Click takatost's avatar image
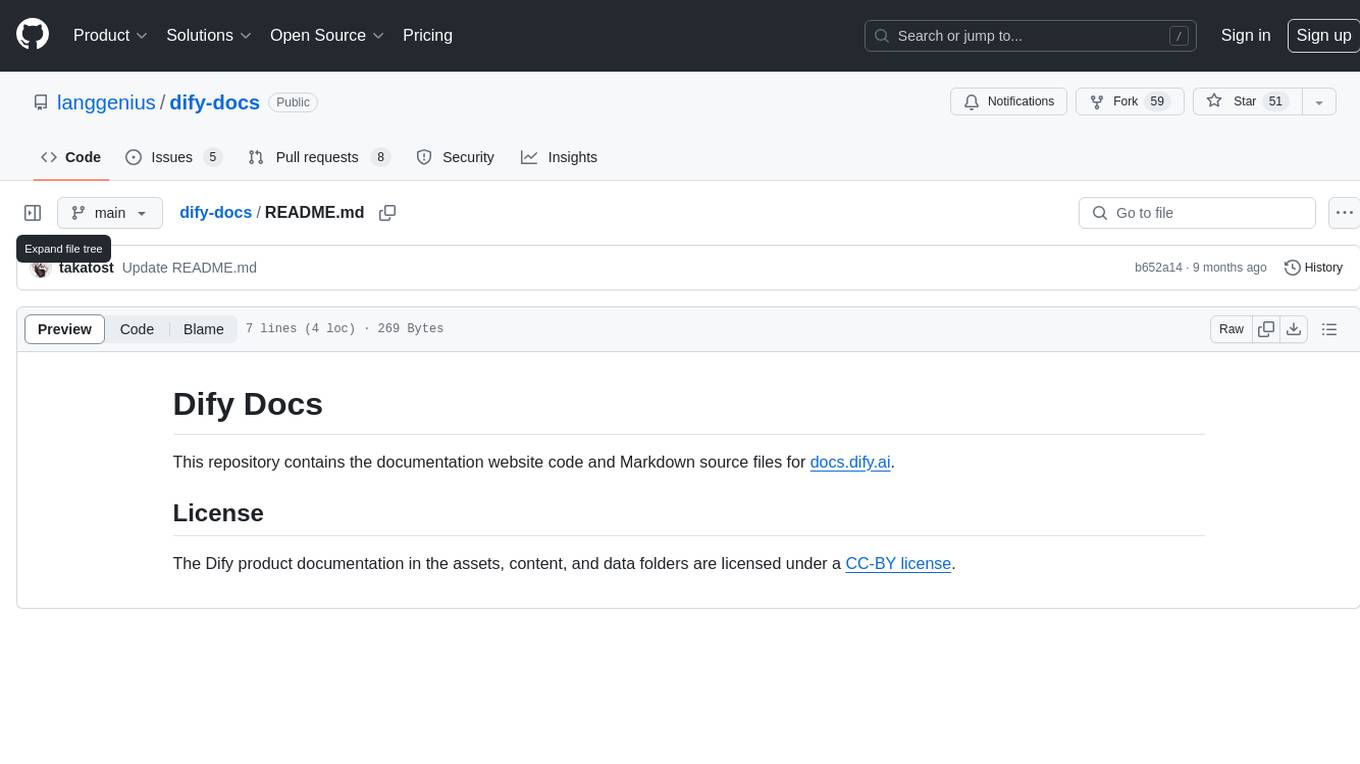The image size is (1360, 764). [x=41, y=268]
